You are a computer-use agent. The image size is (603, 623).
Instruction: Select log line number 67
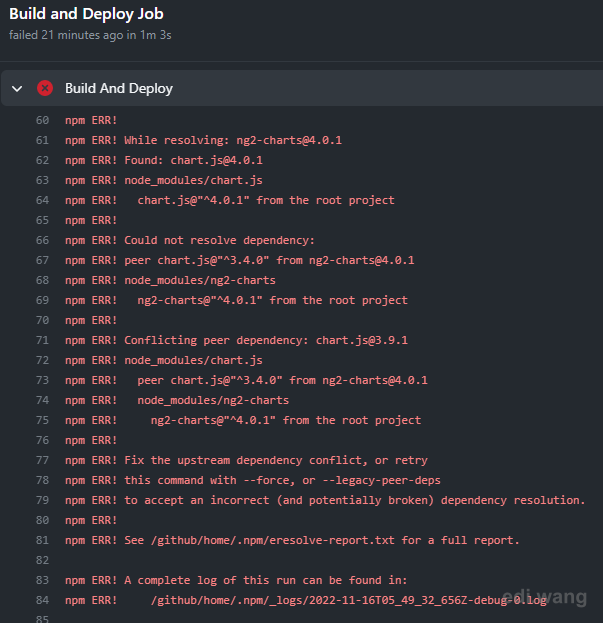click(x=43, y=260)
